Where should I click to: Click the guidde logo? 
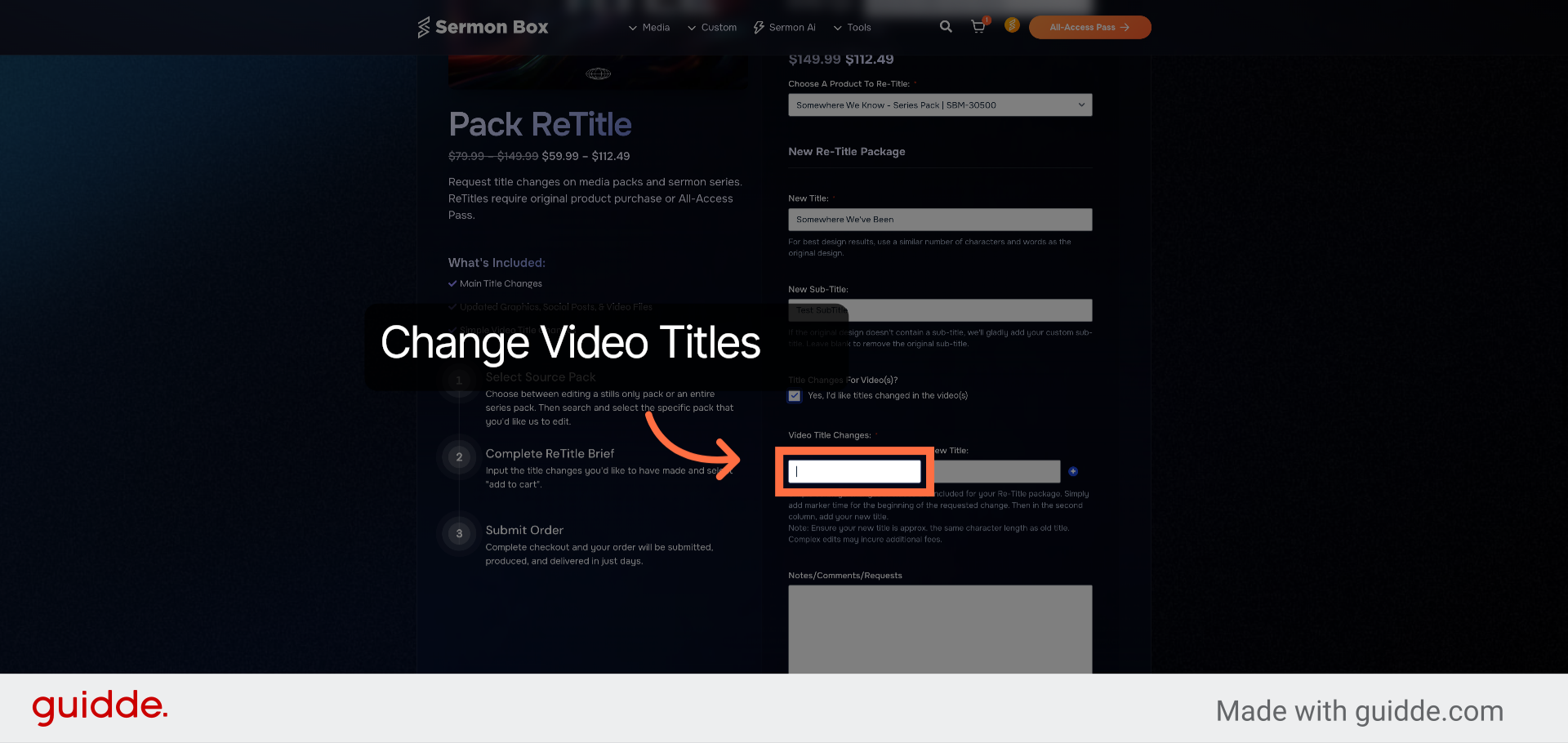pos(99,707)
